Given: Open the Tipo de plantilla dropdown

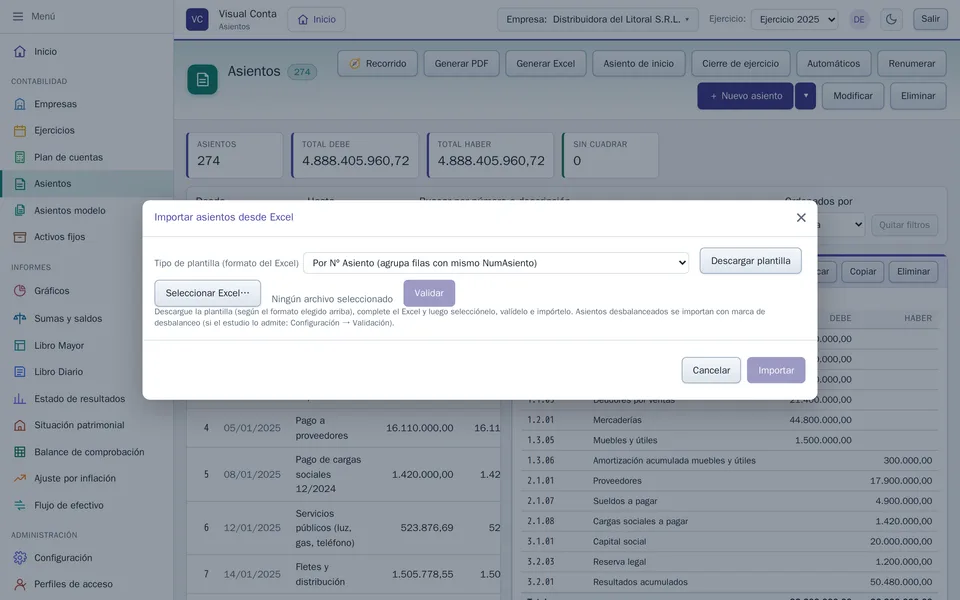Looking at the screenshot, I should point(496,263).
